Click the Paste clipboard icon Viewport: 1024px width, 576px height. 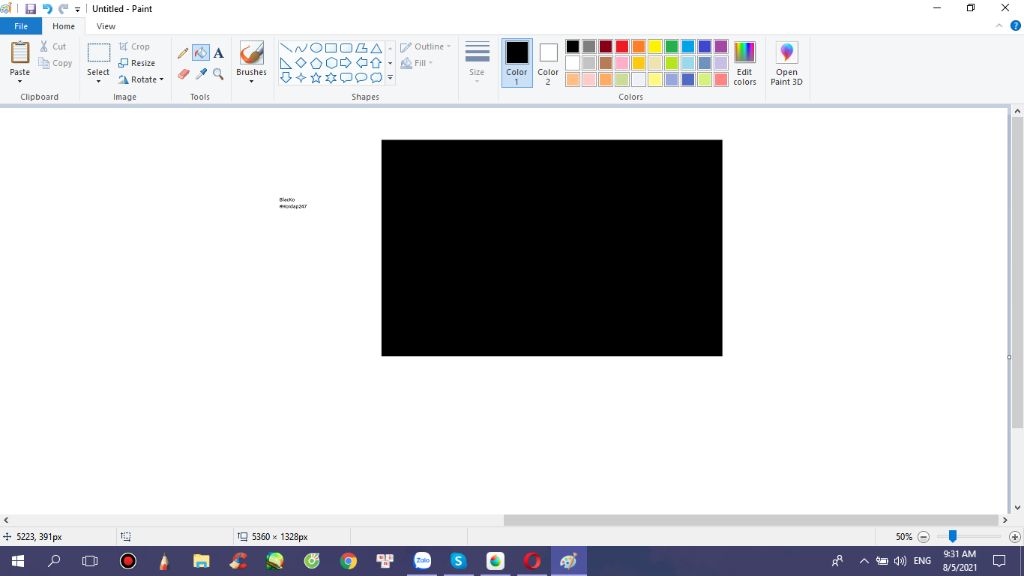[x=20, y=52]
